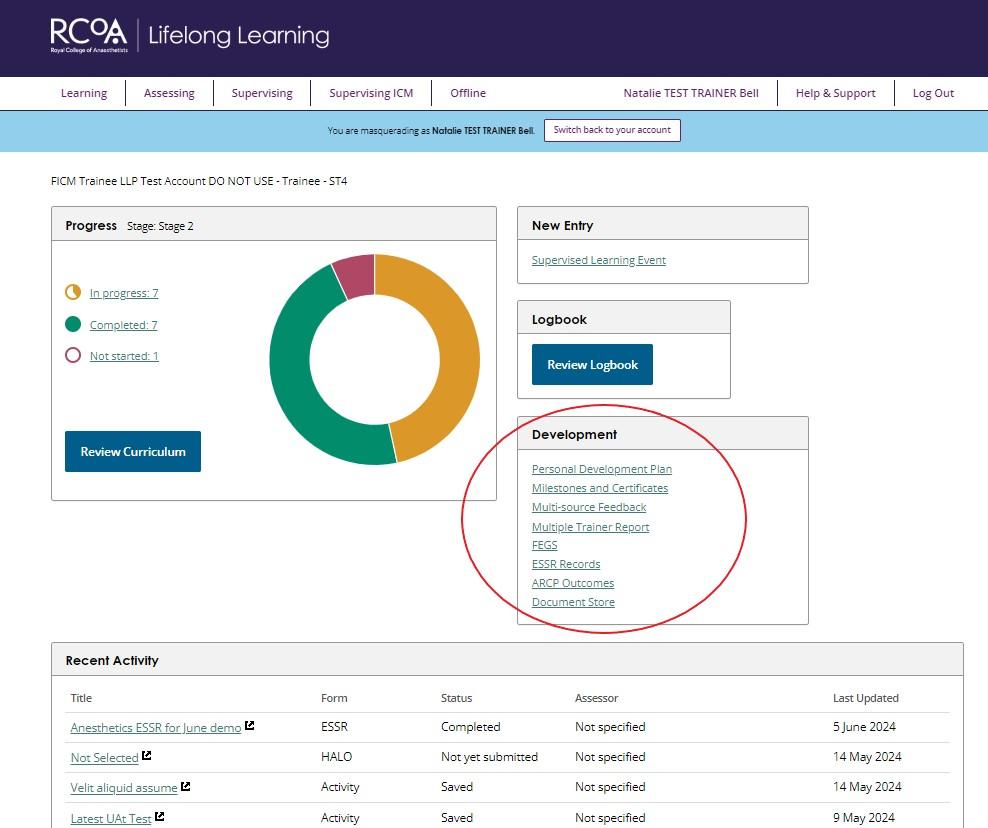
Task: Open Help & Support
Action: (x=836, y=93)
